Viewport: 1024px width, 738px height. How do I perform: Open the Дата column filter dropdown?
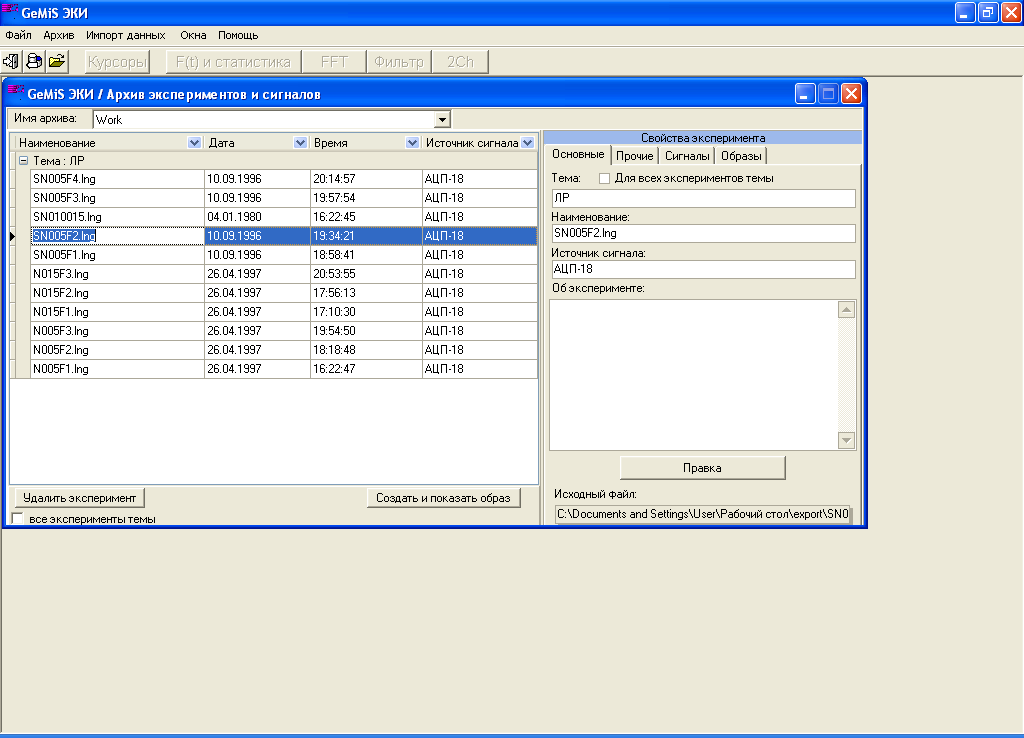(x=300, y=142)
